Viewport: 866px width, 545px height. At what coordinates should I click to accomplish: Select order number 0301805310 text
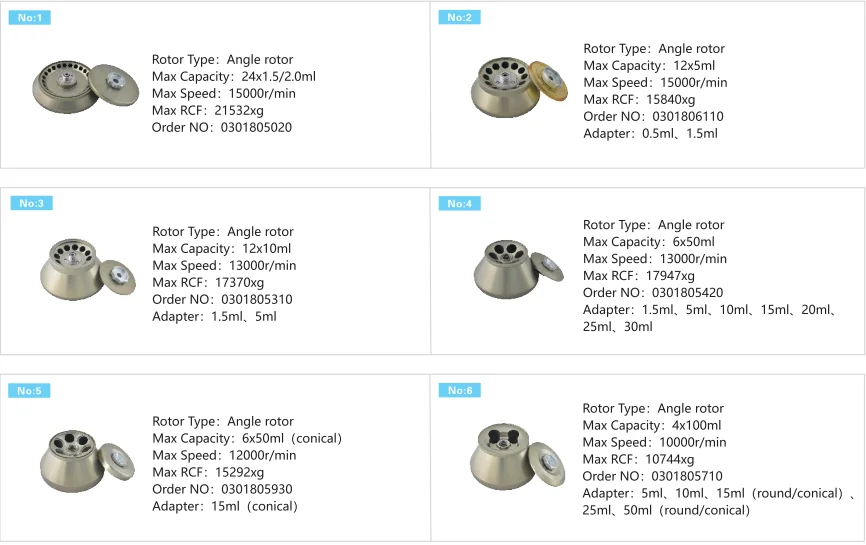click(x=256, y=300)
